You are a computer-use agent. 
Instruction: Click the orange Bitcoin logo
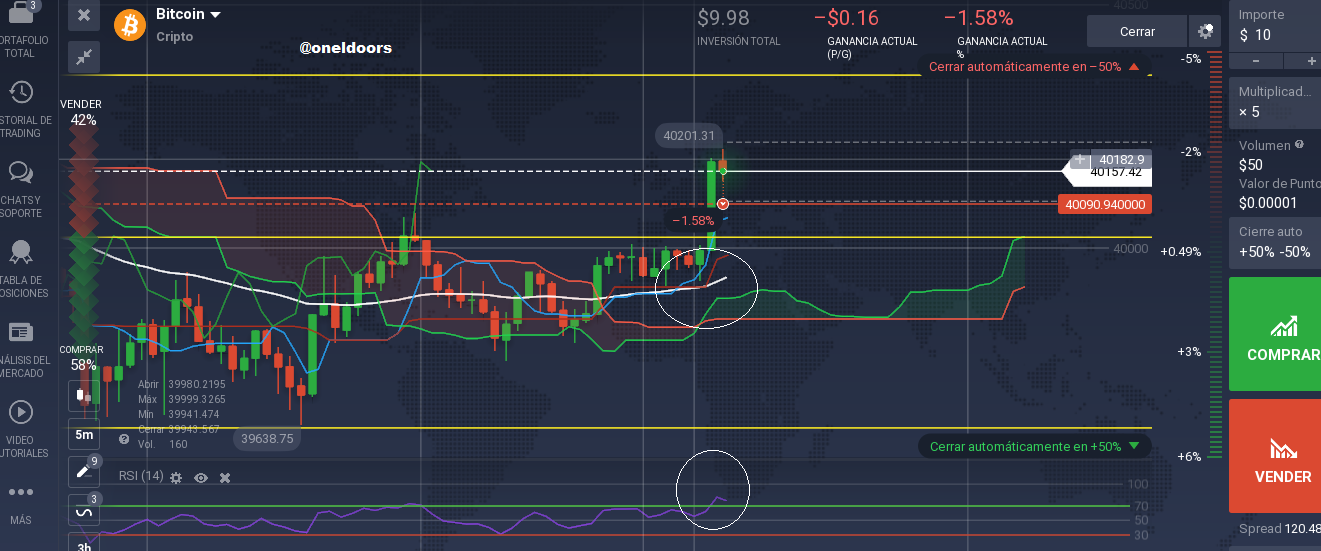pos(130,25)
